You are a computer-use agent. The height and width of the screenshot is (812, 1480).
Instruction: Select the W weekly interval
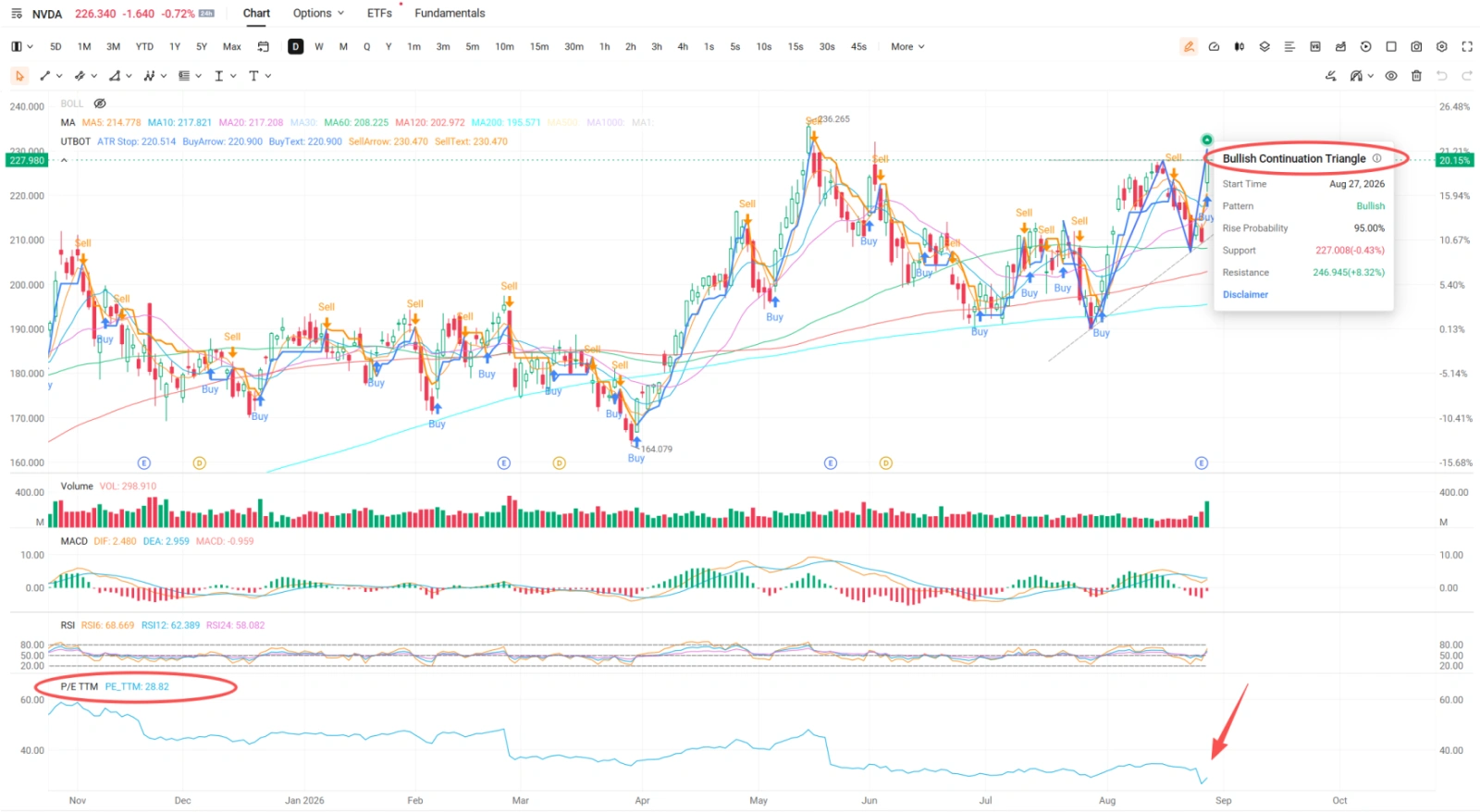coord(319,46)
